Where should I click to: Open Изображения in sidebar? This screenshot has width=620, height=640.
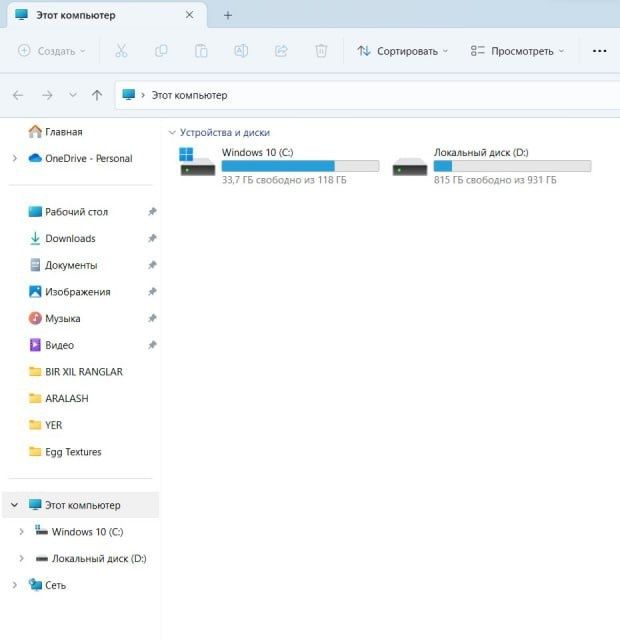point(69,291)
